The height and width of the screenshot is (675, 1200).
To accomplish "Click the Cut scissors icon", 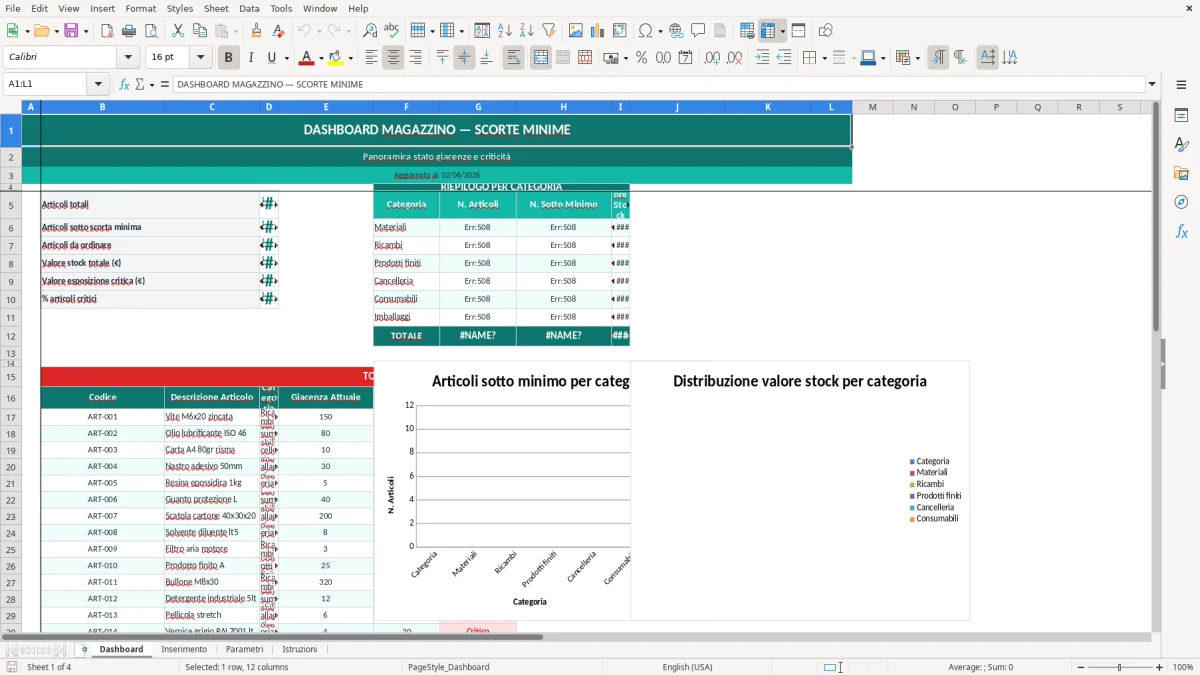I will tap(178, 31).
